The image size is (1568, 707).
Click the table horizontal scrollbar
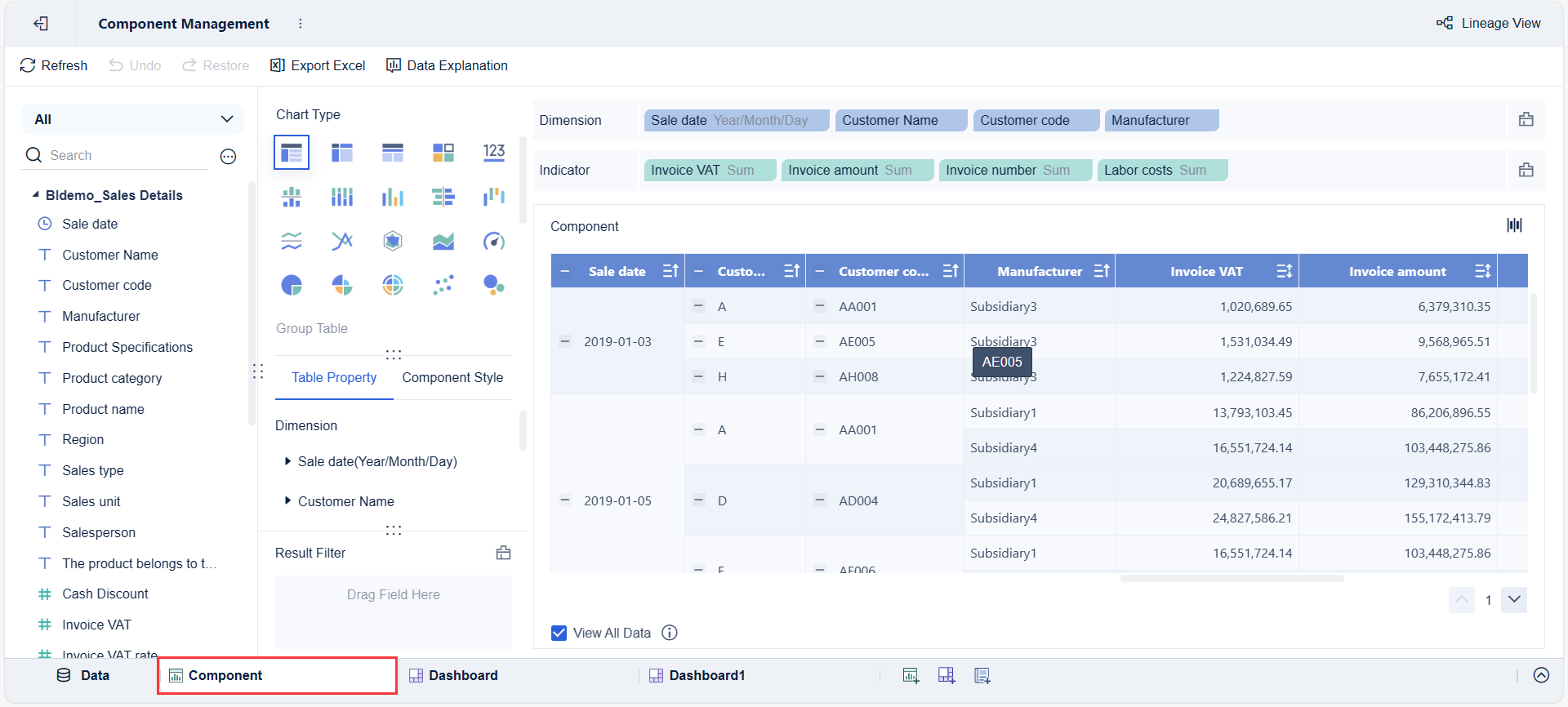coord(1232,578)
